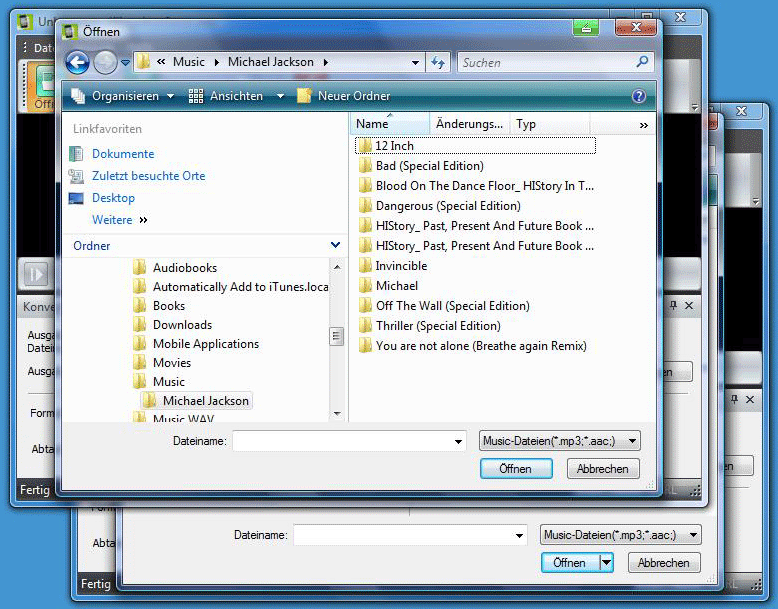
Task: Open the split arrow on back dialog Öffnen
Action: [x=606, y=563]
